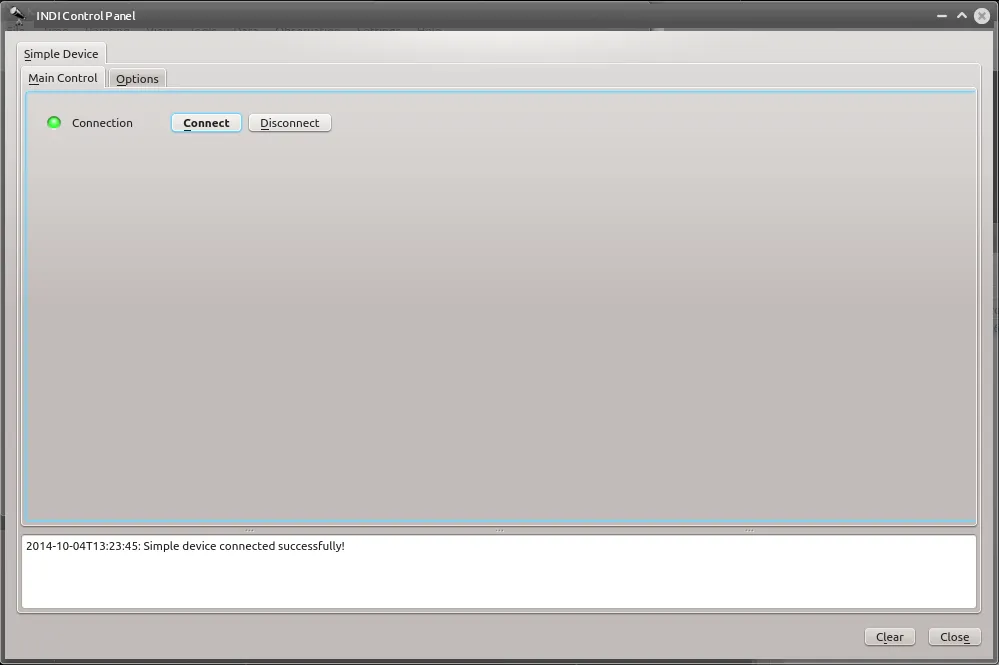Image resolution: width=999 pixels, height=665 pixels.
Task: Click the log message text area
Action: (x=499, y=571)
